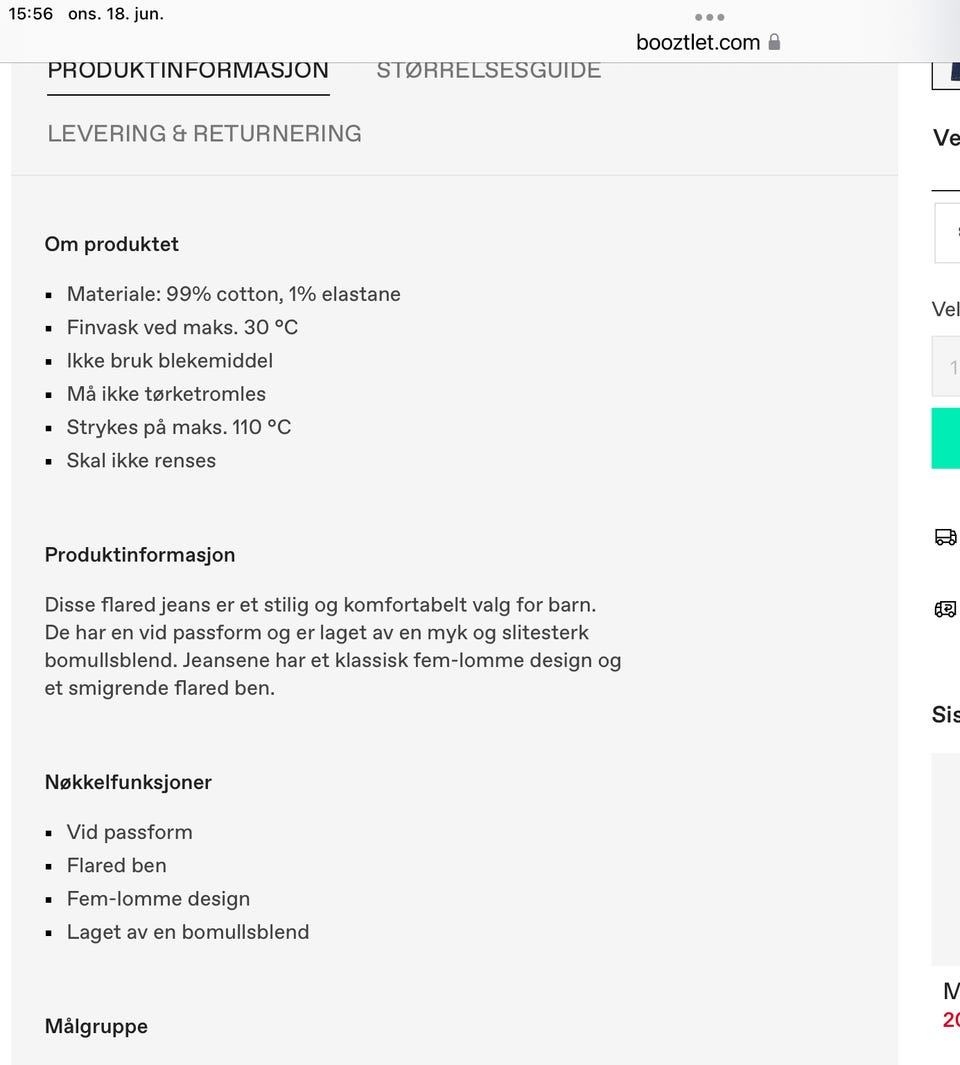Screen dimensions: 960x1065
Task: Click the Om produktet heading
Action: [x=111, y=244]
